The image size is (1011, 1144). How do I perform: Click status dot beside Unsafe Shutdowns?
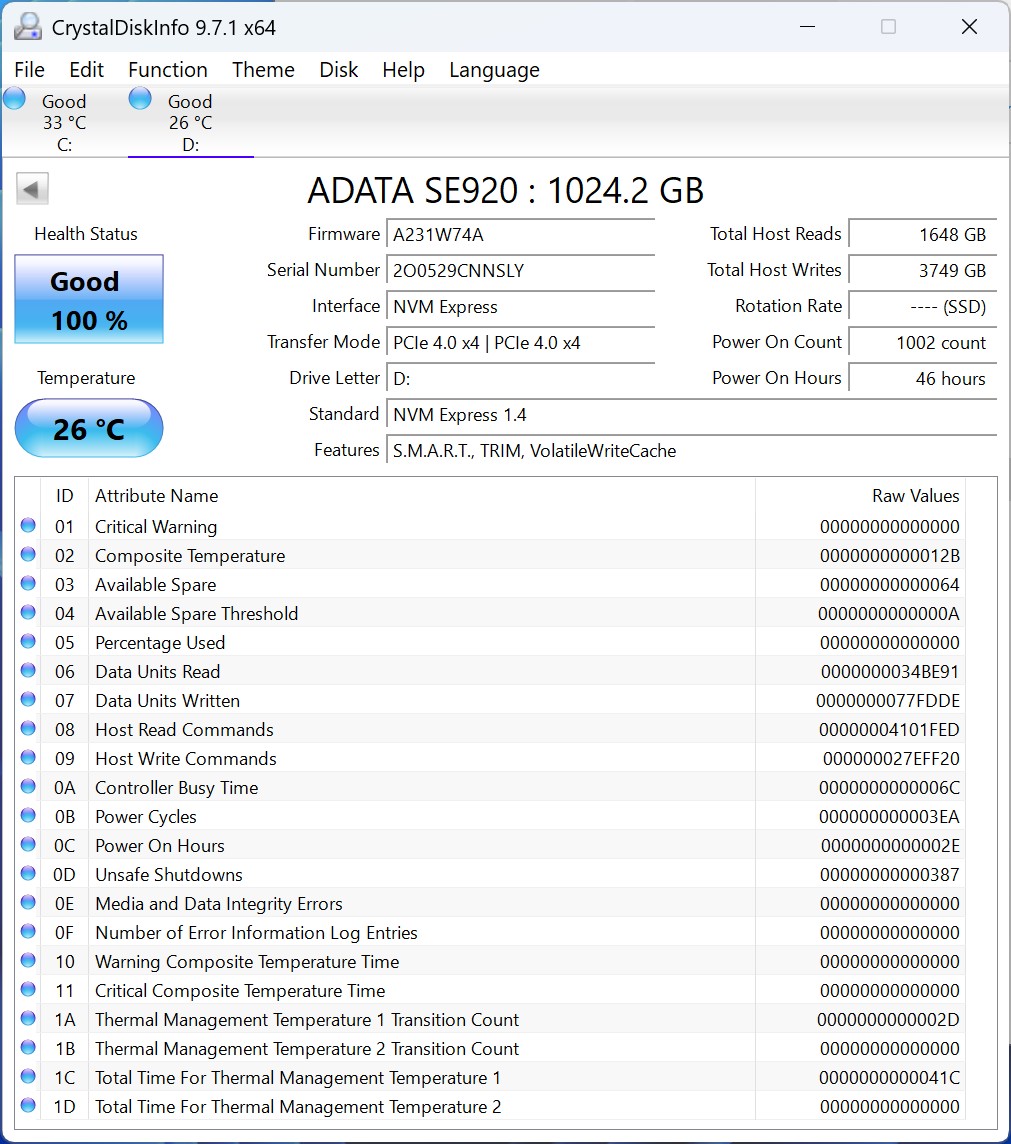click(x=28, y=873)
